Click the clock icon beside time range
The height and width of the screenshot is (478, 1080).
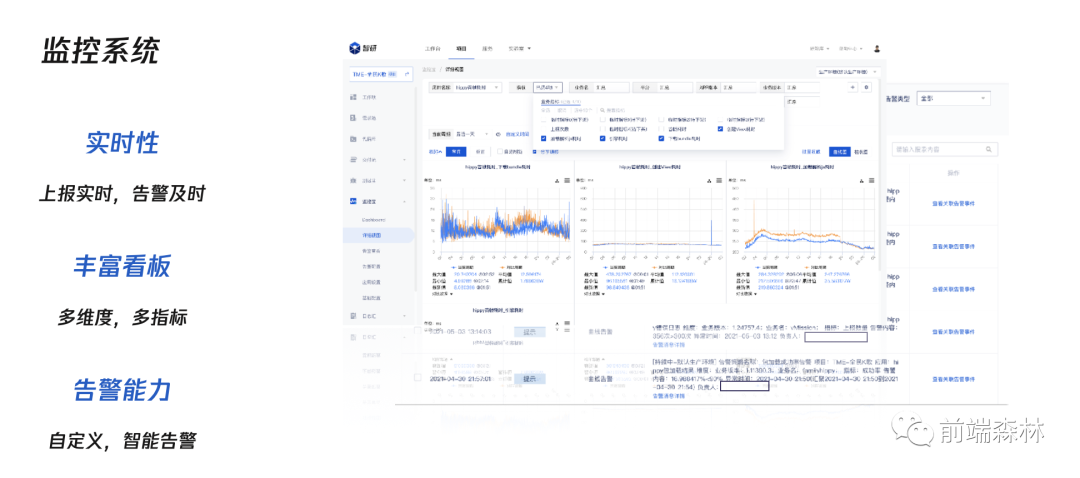point(498,134)
